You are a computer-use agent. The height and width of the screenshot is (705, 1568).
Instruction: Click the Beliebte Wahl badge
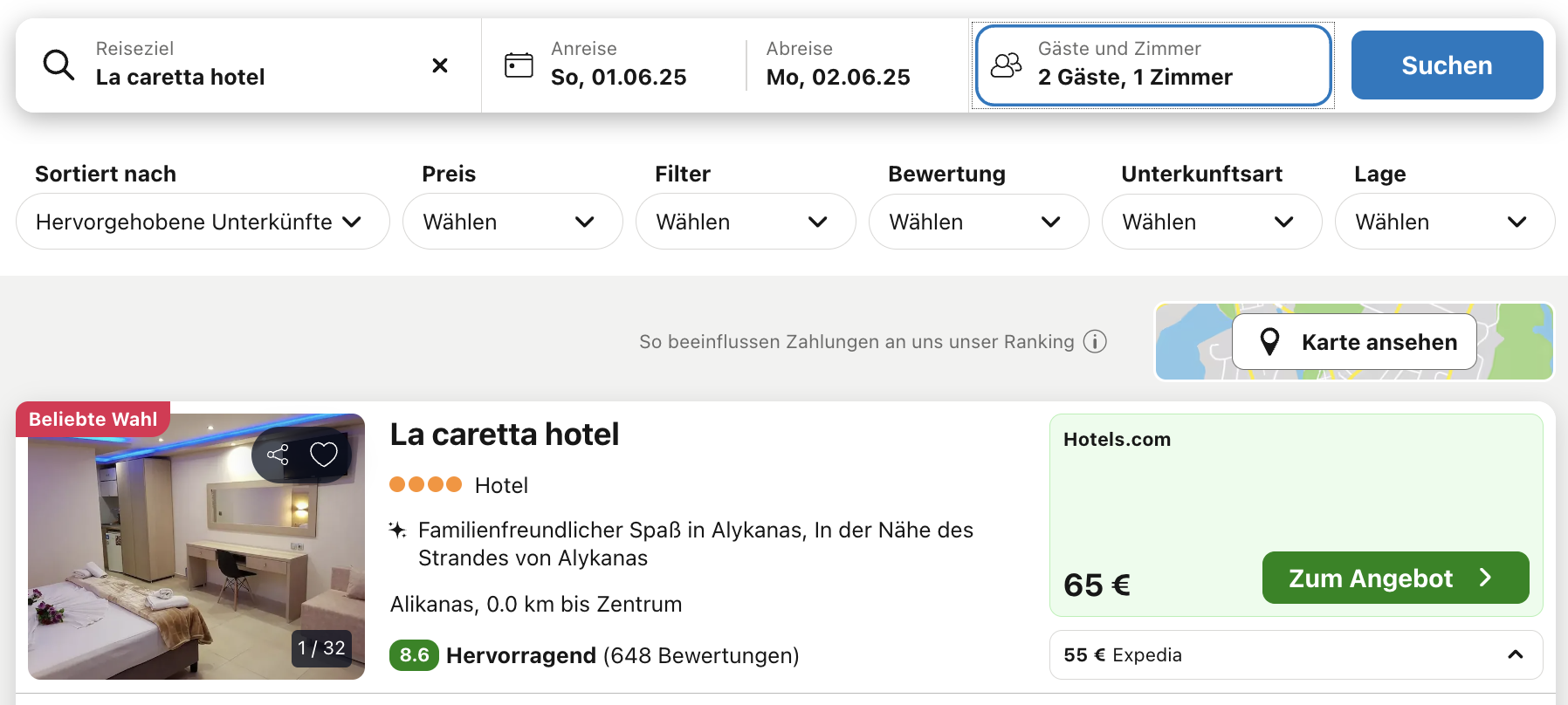pyautogui.click(x=93, y=419)
